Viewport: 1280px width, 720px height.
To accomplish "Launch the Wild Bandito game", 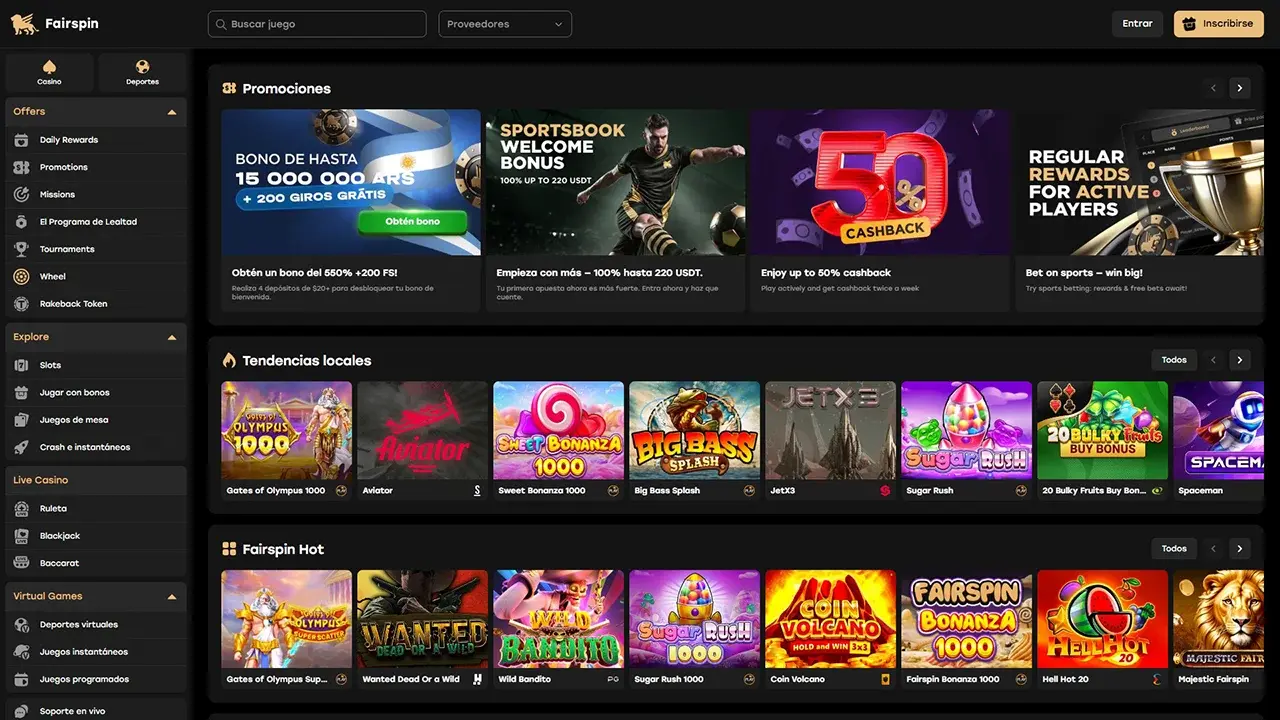I will pos(558,619).
